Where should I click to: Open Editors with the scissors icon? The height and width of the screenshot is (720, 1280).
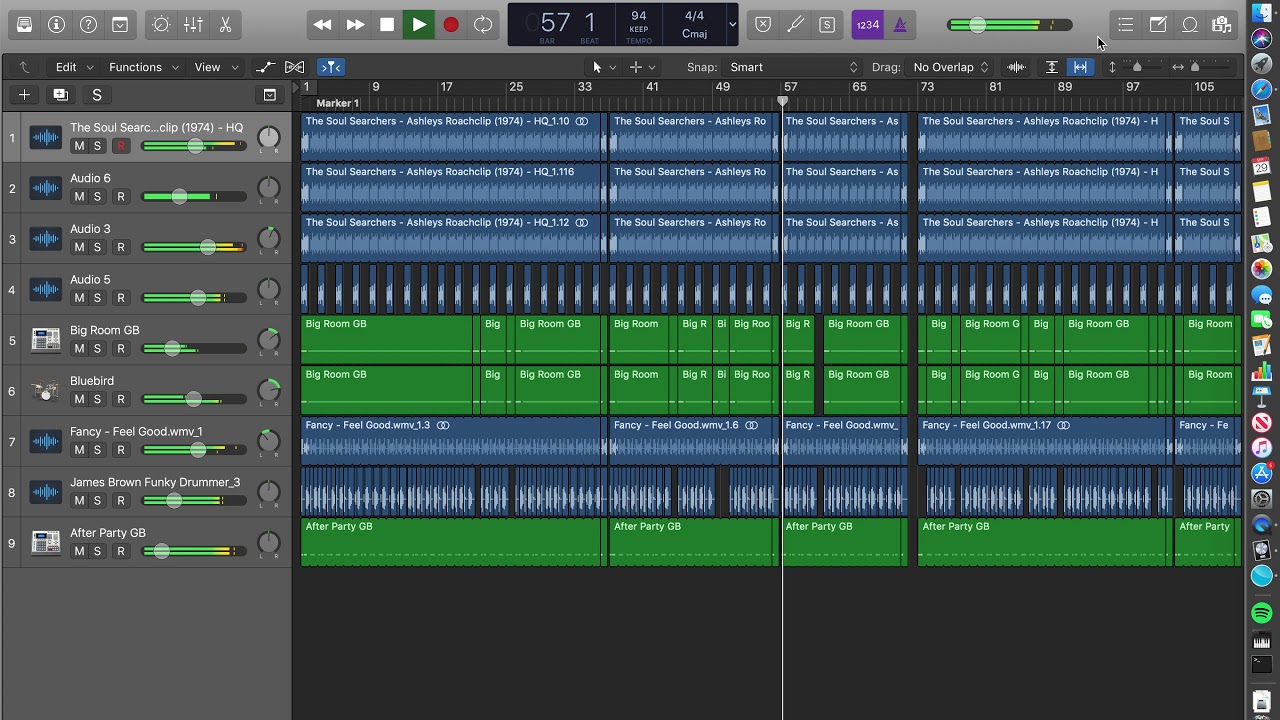click(x=225, y=25)
